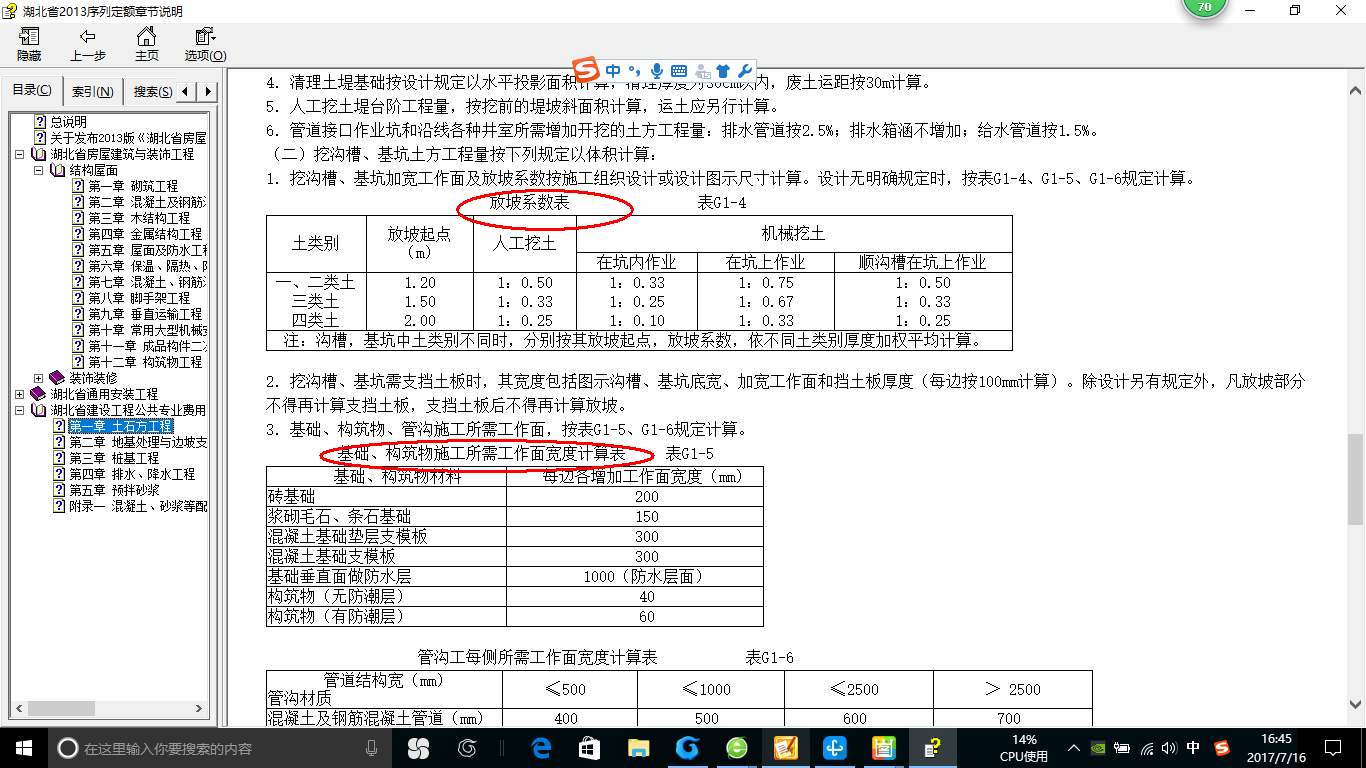Open the Sogou skin shirt icon

[x=723, y=71]
